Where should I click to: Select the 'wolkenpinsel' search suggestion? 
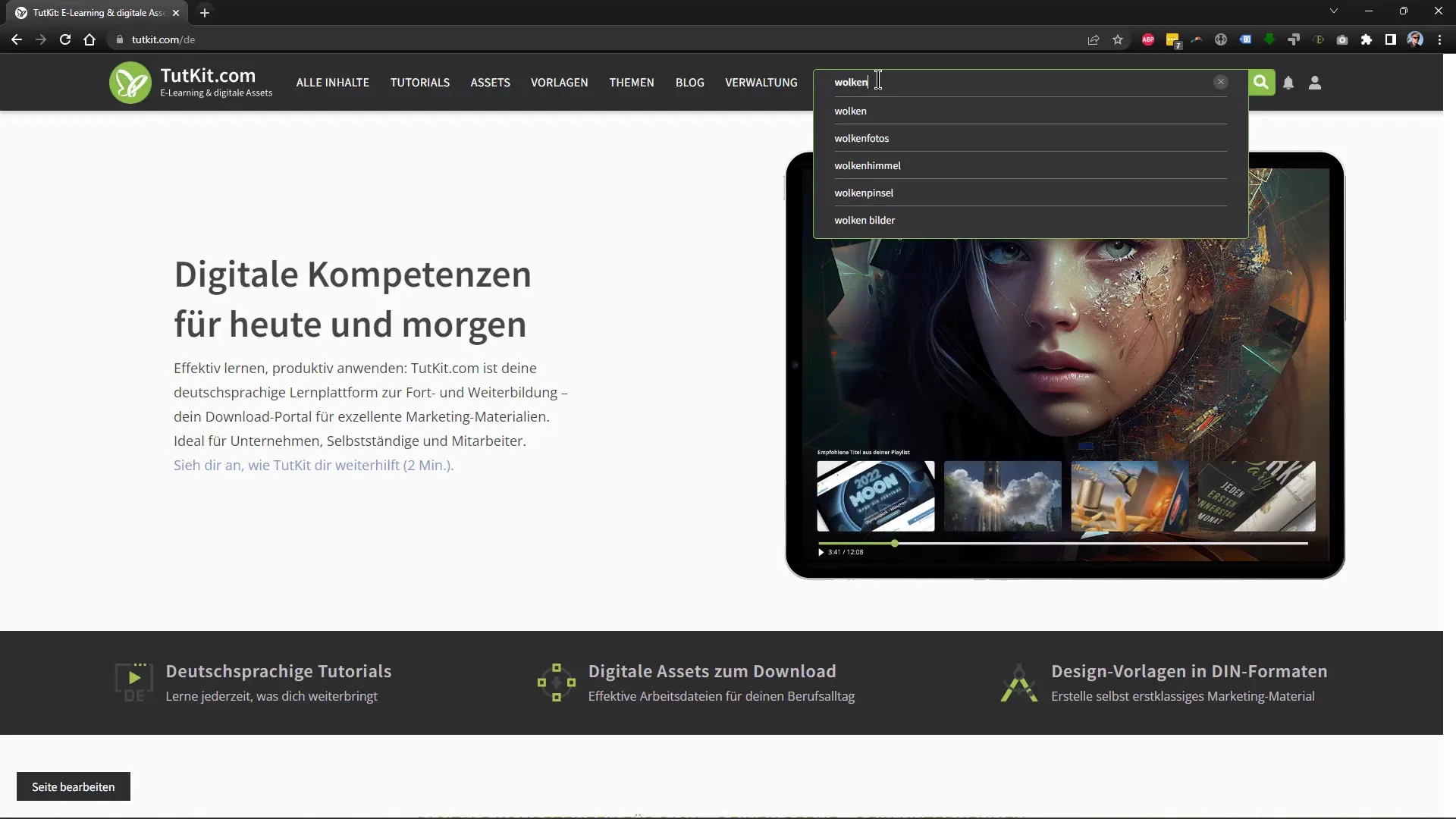1030,193
